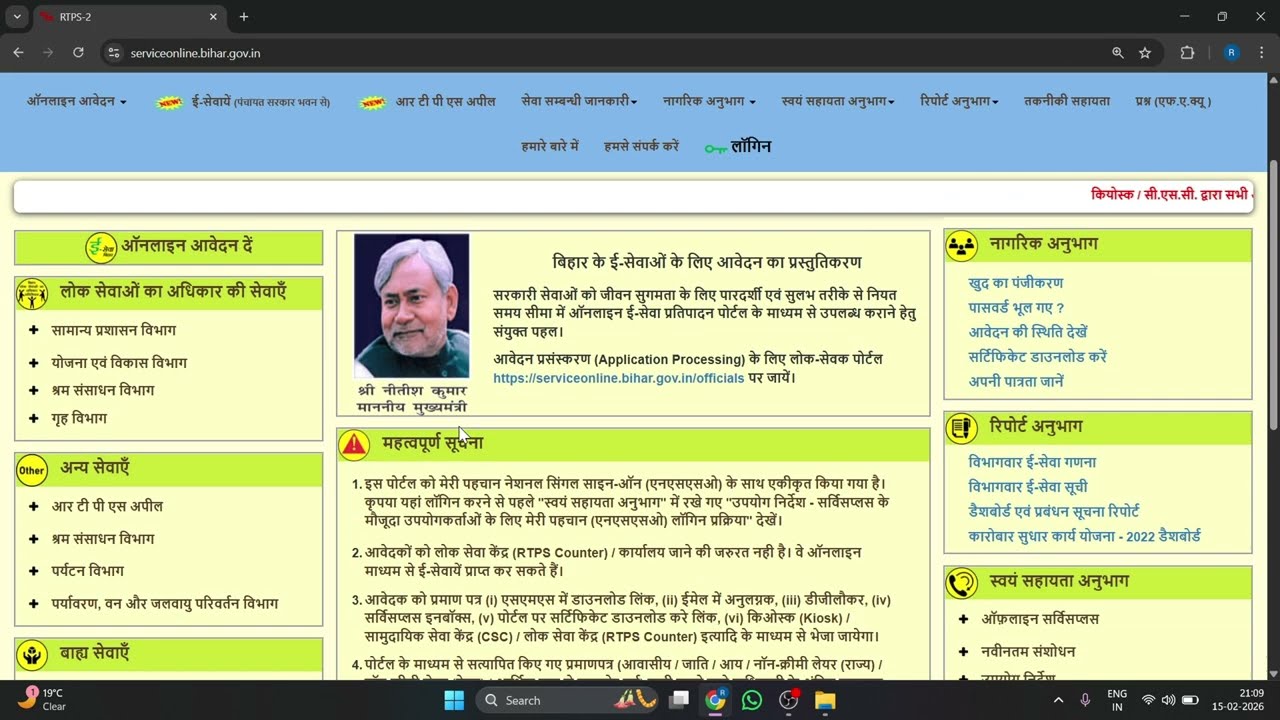Open a new browser tab
Screen dimensions: 1280x720
click(x=244, y=17)
